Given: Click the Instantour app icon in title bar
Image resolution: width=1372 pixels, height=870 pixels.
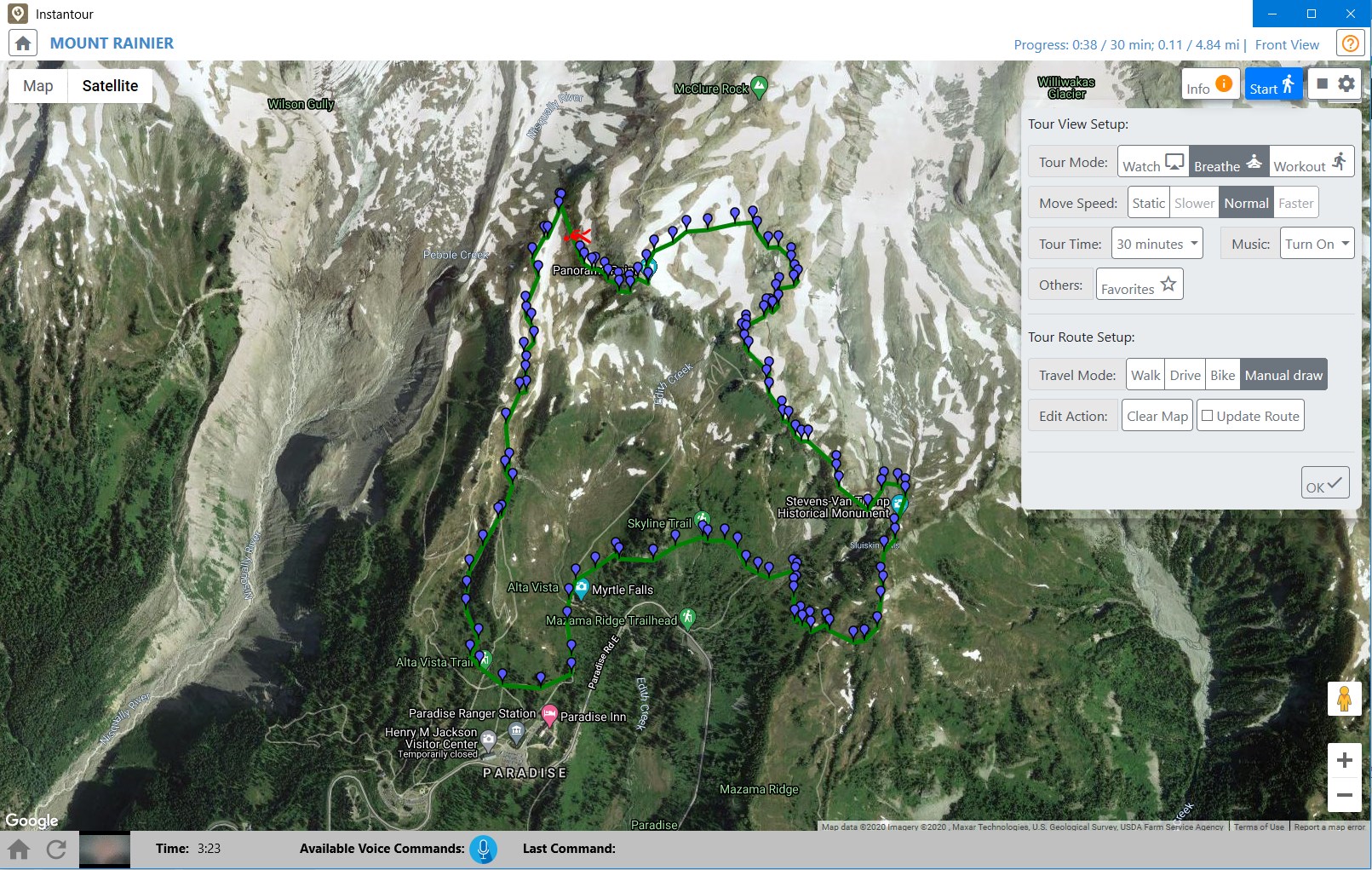Looking at the screenshot, I should [18, 14].
